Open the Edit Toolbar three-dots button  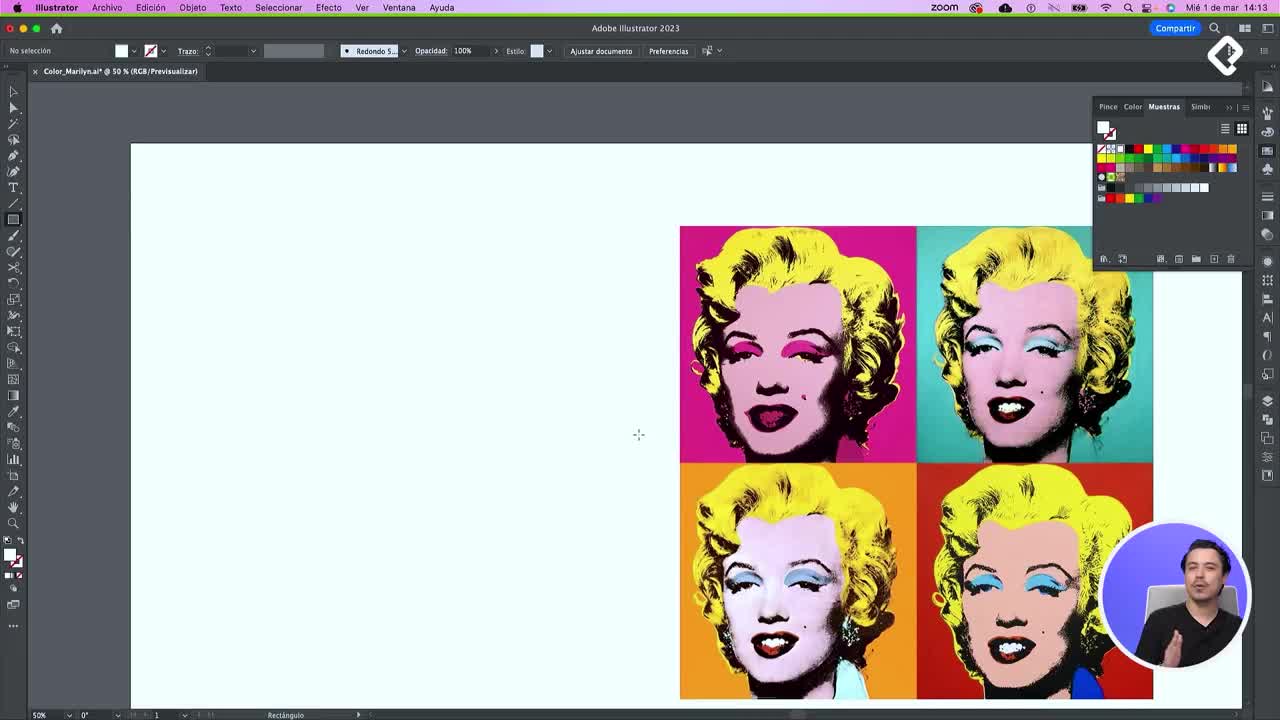coord(13,626)
